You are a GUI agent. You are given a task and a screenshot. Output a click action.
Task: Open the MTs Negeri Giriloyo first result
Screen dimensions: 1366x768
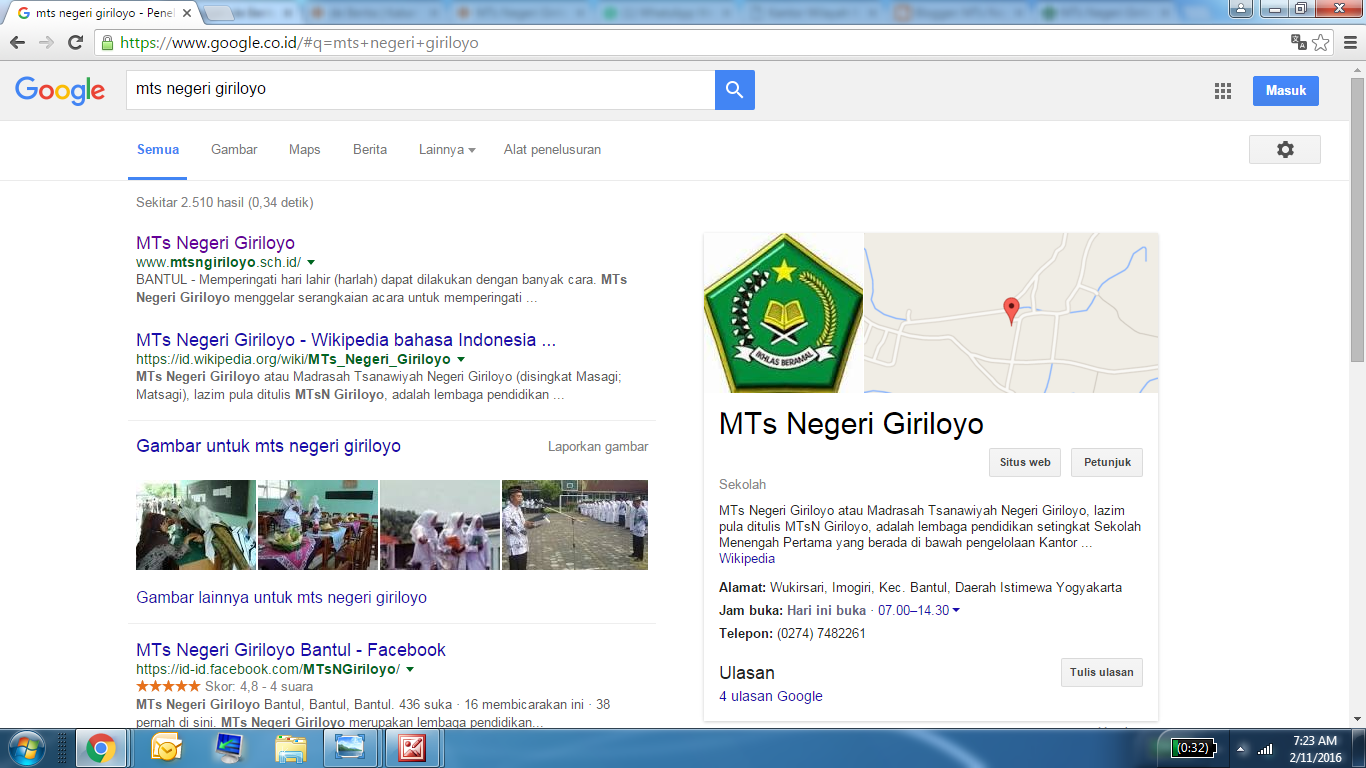tap(215, 243)
